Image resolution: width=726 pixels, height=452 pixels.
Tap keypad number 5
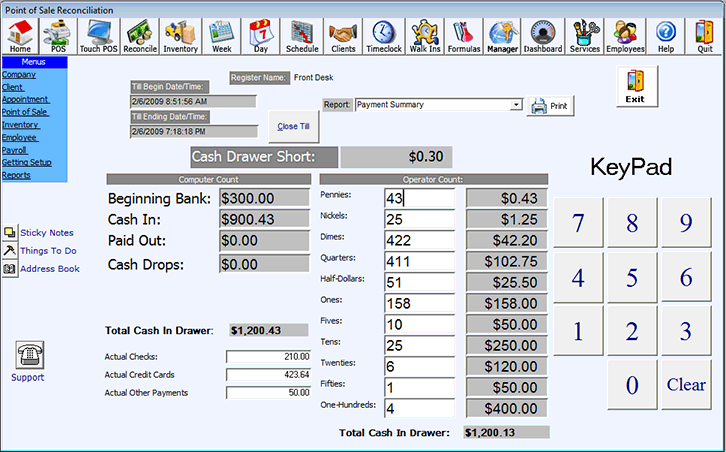coord(632,277)
